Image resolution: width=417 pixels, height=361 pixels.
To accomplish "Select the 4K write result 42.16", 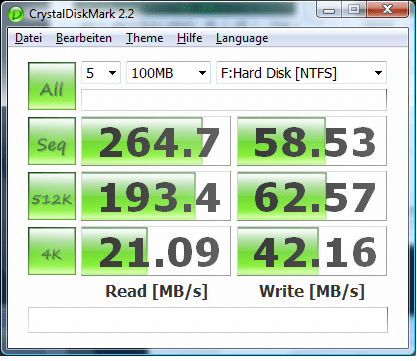I will click(x=312, y=251).
